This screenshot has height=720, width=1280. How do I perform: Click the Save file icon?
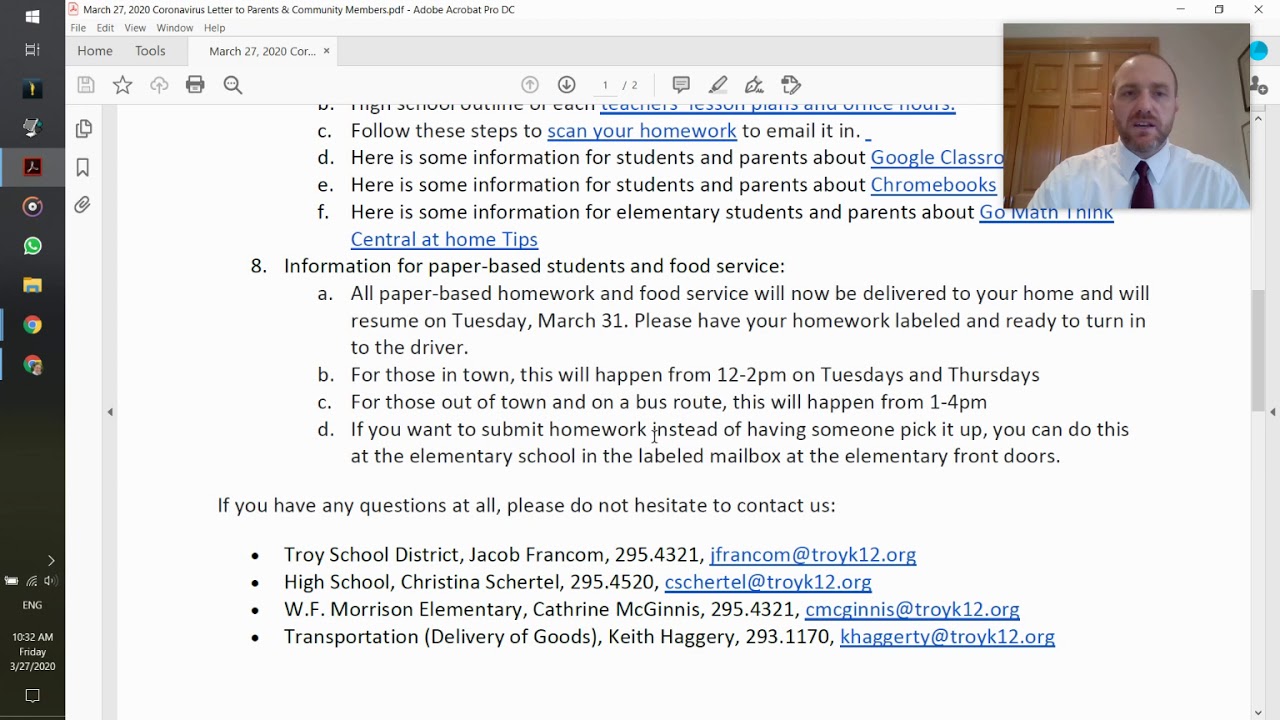point(86,85)
